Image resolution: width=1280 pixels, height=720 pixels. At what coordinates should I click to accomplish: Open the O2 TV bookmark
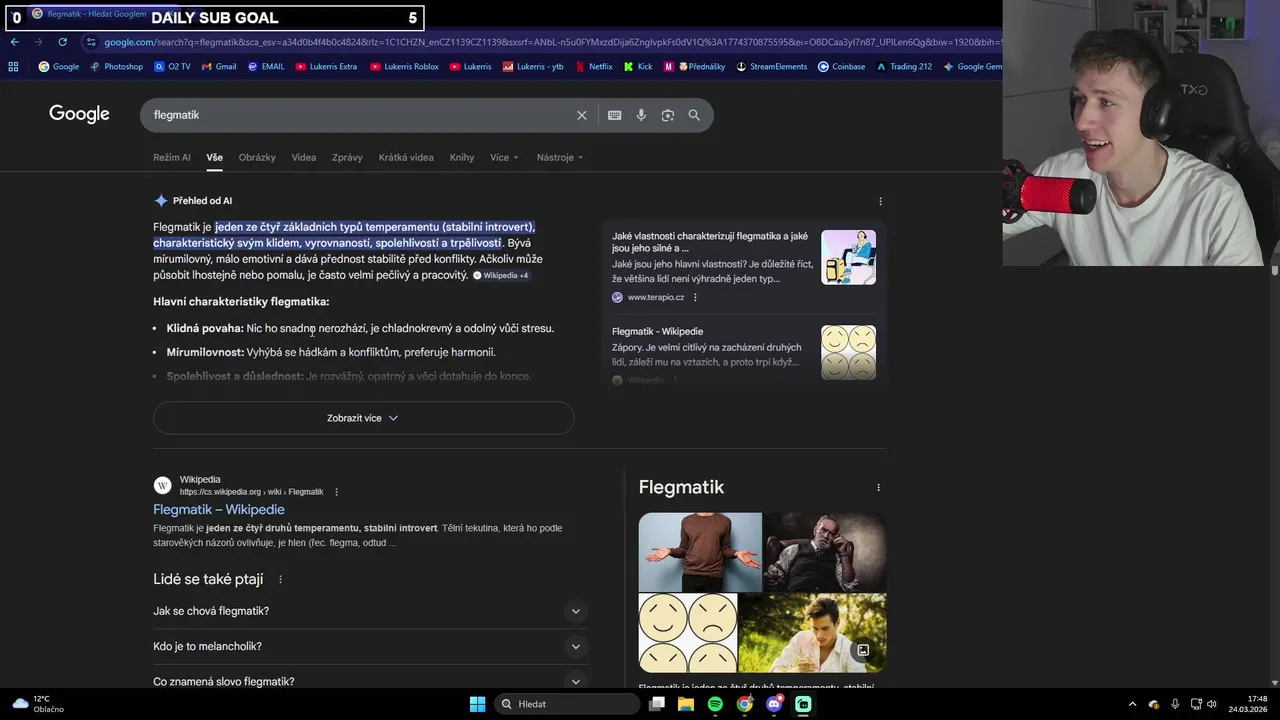172,67
